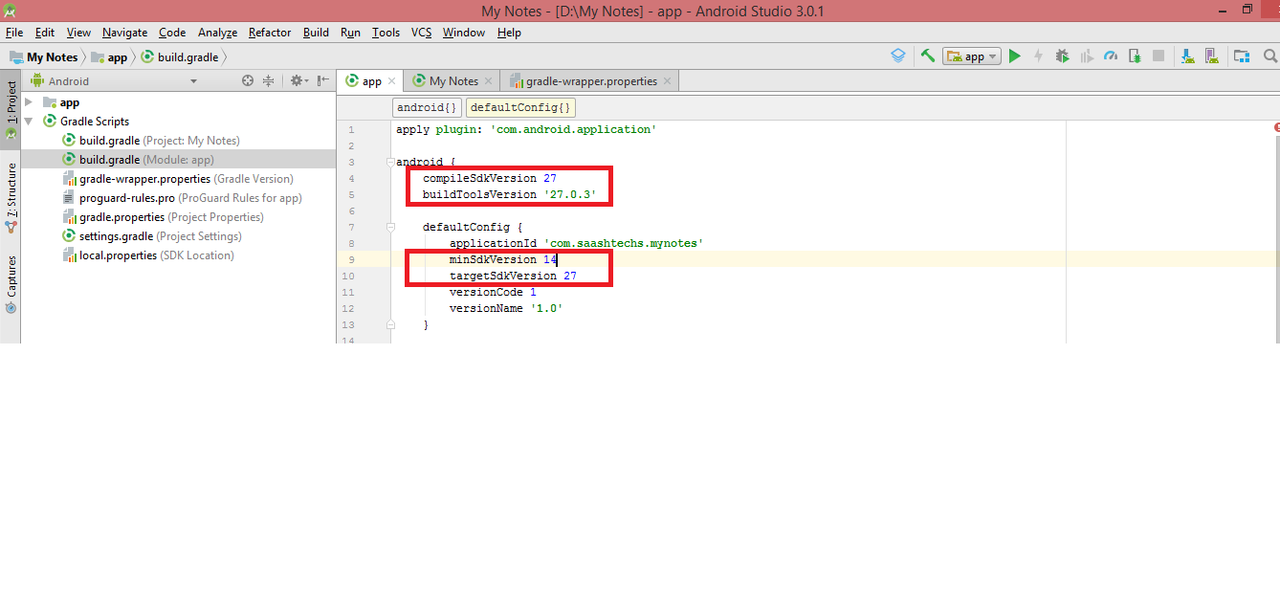Collapse the Gradle Scripts tree node

(29, 121)
